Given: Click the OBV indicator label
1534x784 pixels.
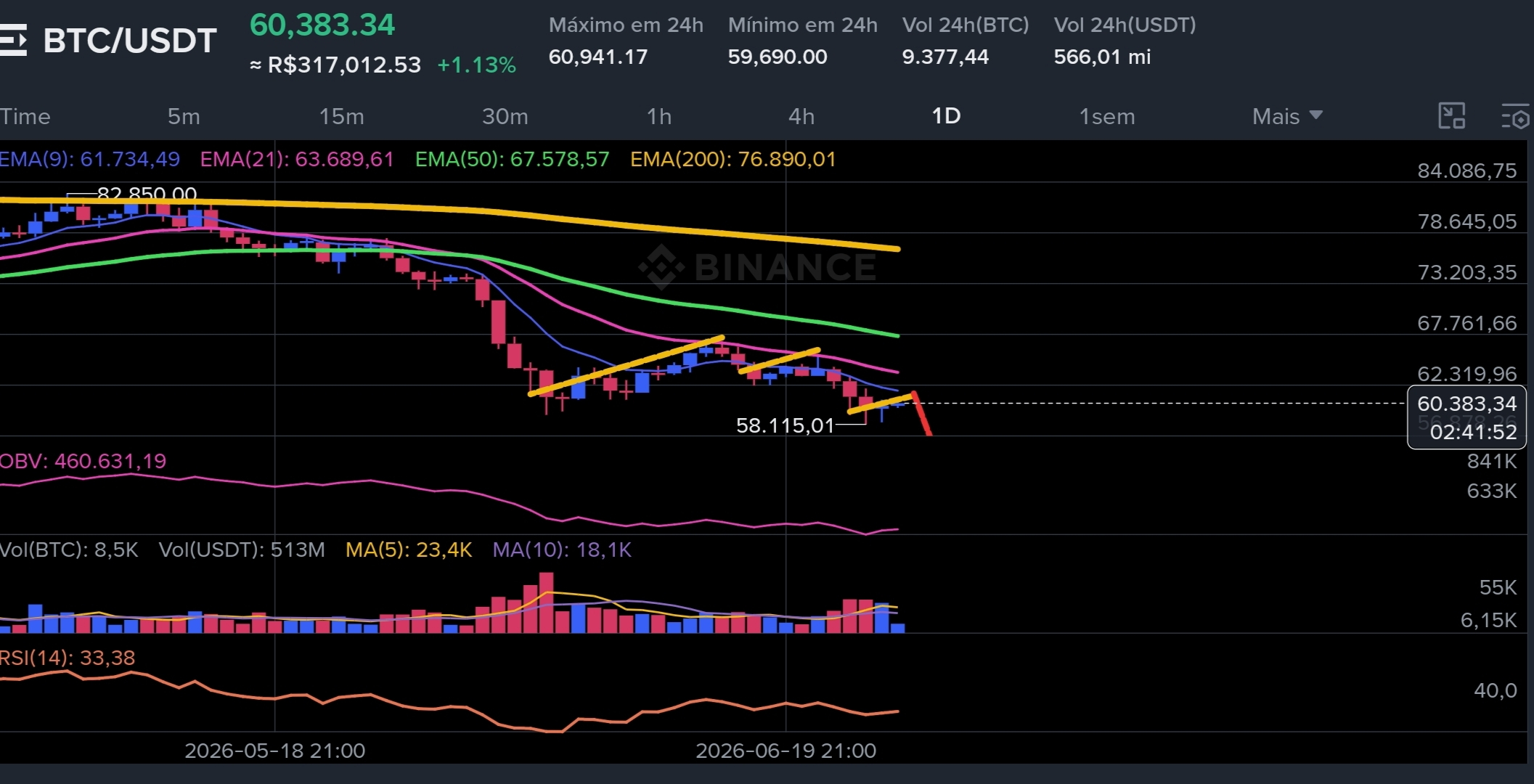Looking at the screenshot, I should tap(83, 461).
